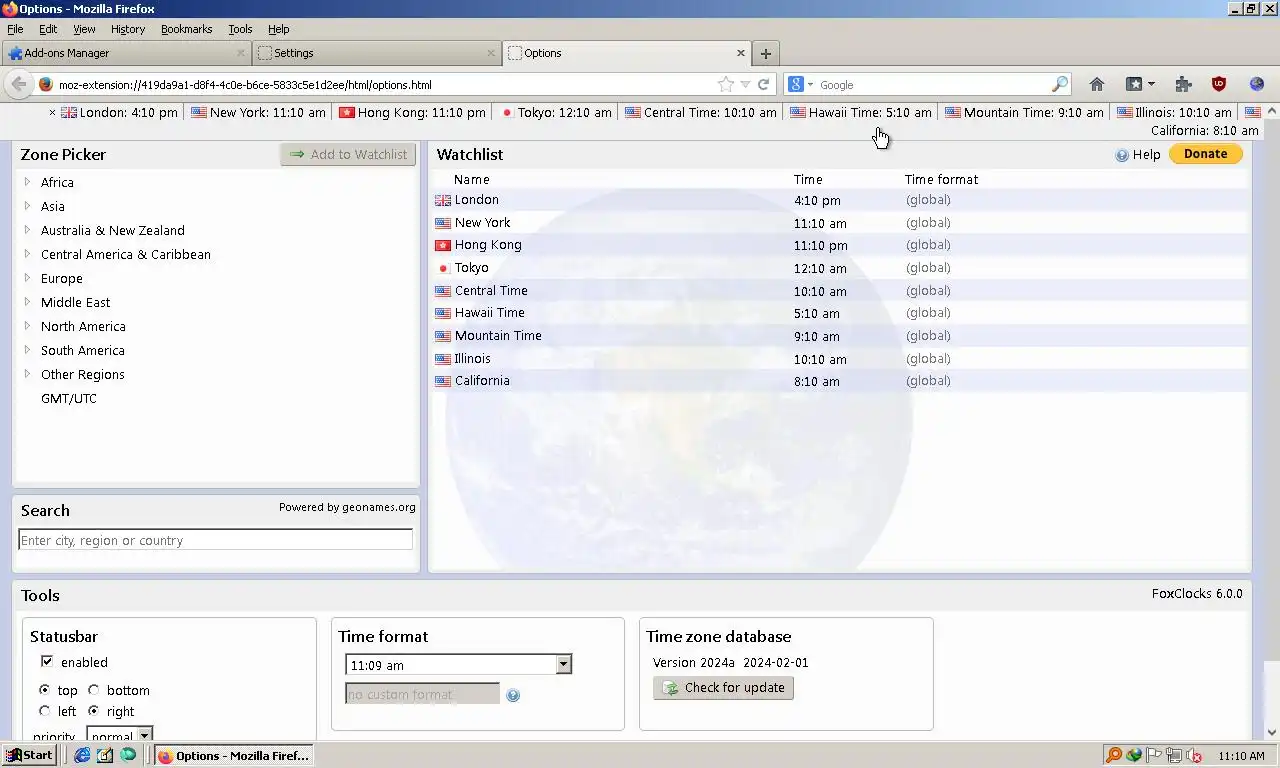Open the Bookmarks menu
This screenshot has height=768, width=1280.
187,29
